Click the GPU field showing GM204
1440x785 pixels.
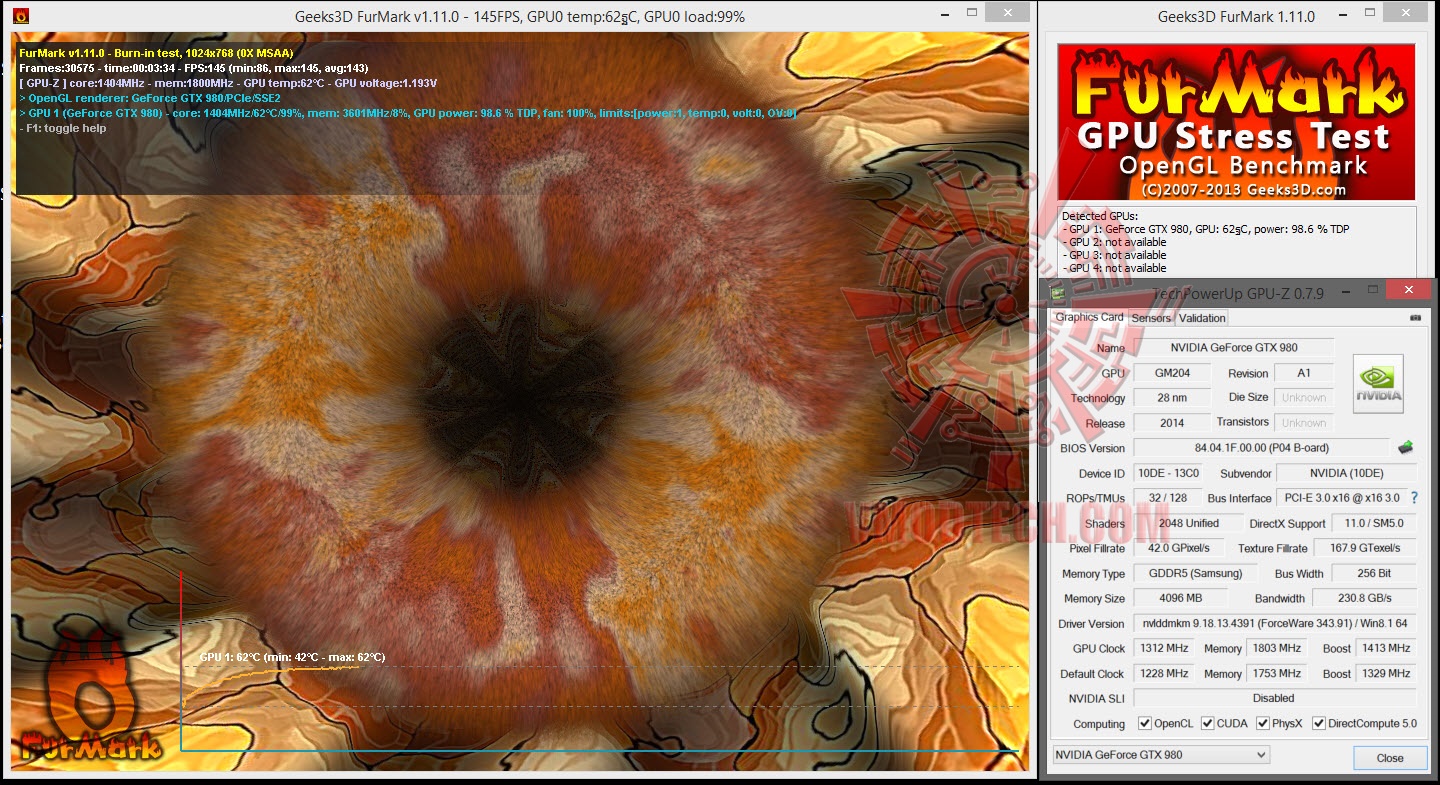tap(1171, 373)
